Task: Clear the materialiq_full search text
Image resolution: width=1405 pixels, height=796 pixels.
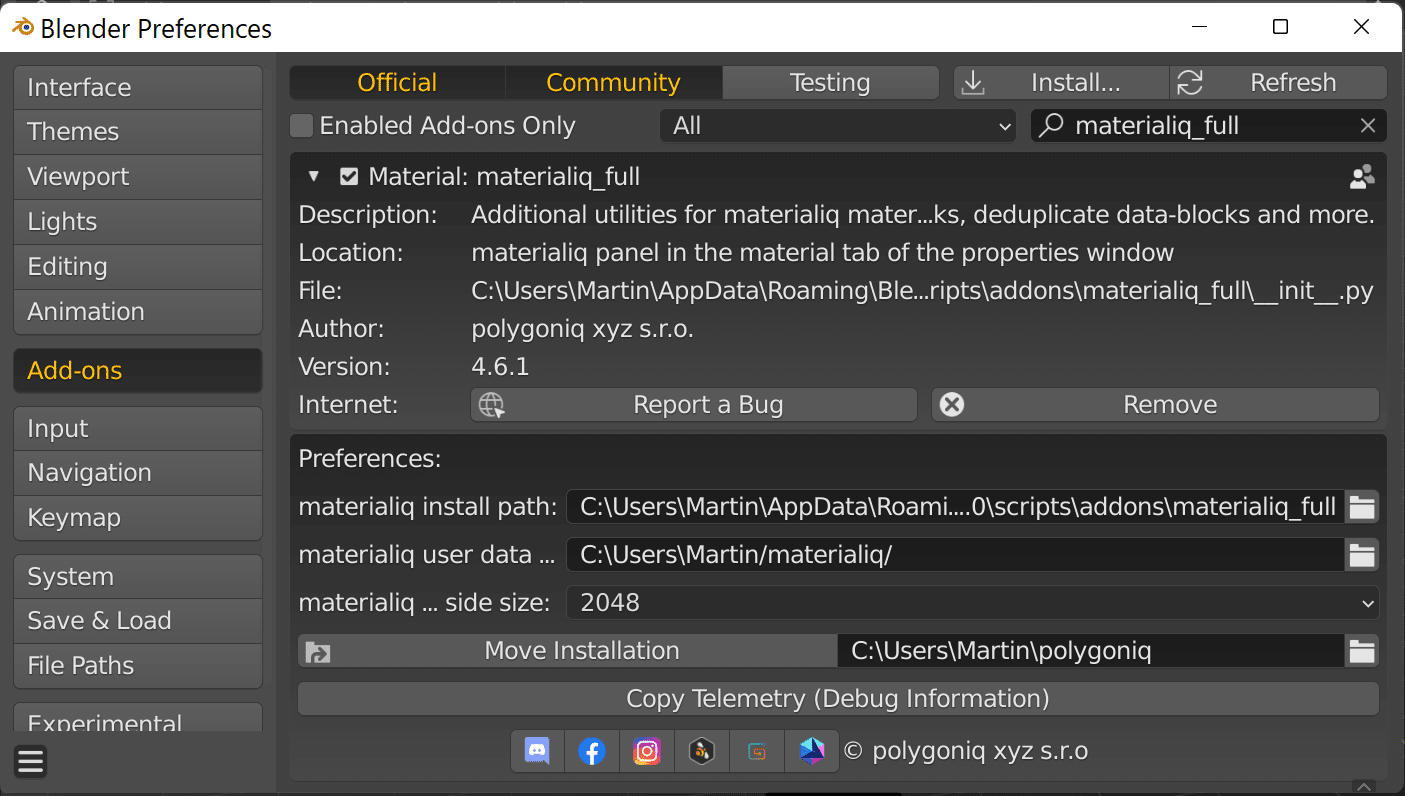Action: click(1368, 126)
